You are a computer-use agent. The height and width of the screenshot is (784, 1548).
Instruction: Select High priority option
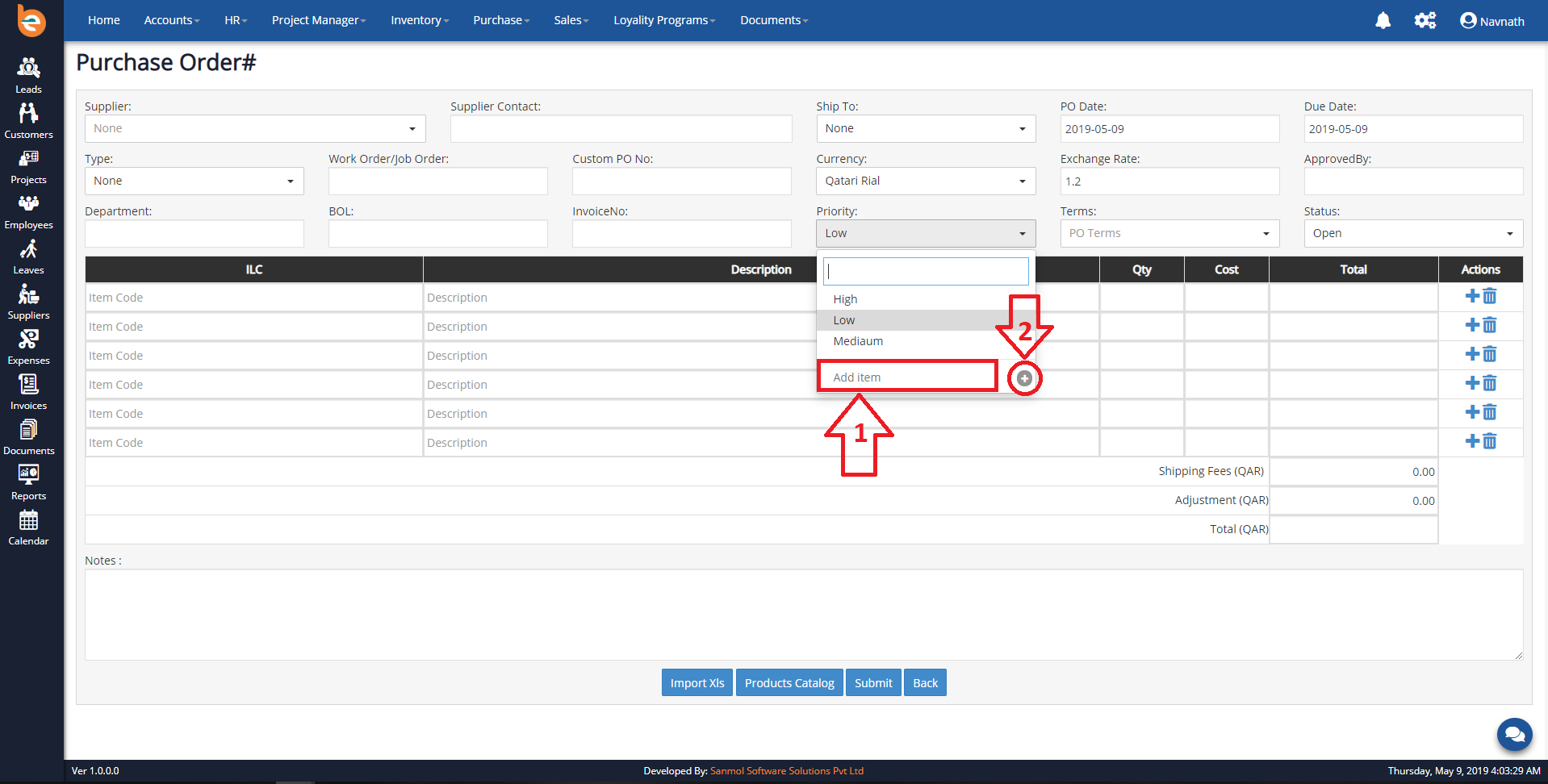tap(926, 299)
